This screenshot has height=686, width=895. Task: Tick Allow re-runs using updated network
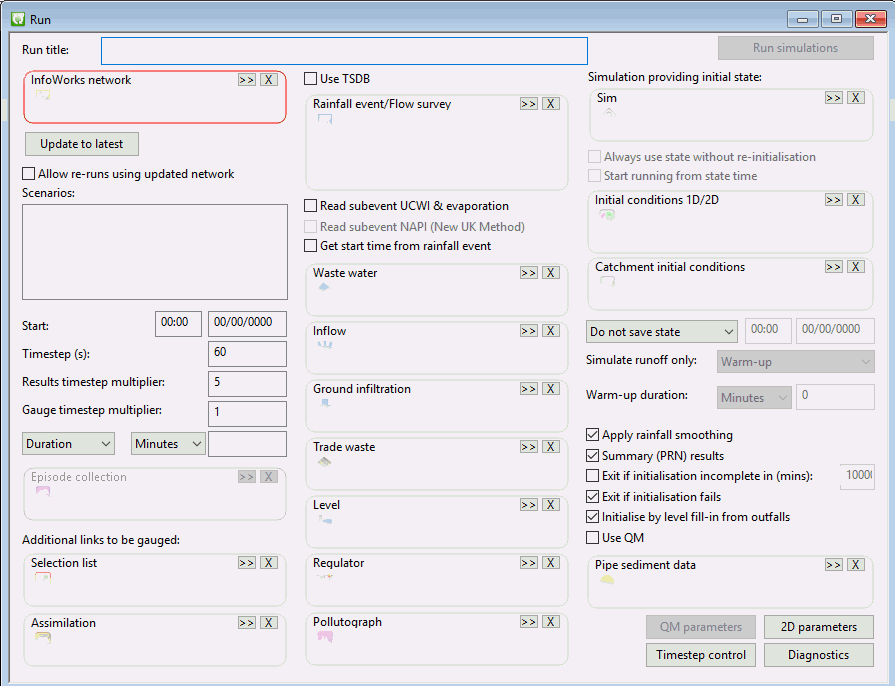tap(29, 173)
